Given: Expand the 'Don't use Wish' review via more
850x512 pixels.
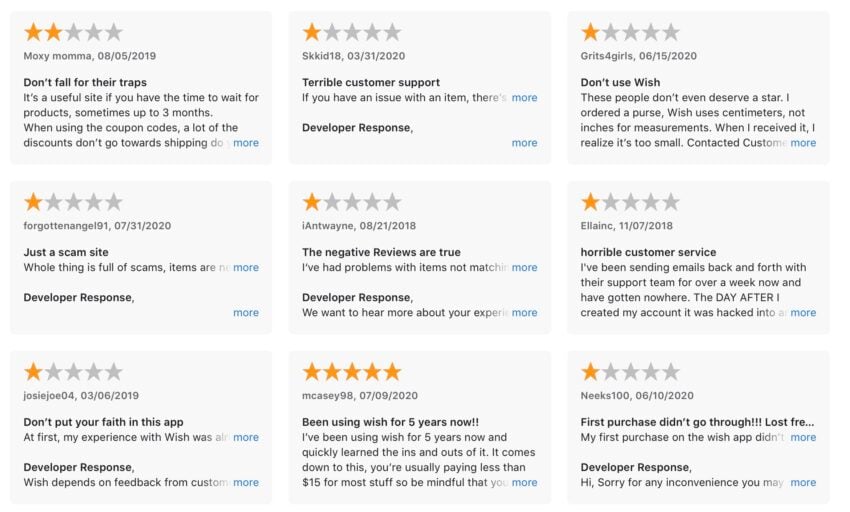Looking at the screenshot, I should tap(803, 143).
